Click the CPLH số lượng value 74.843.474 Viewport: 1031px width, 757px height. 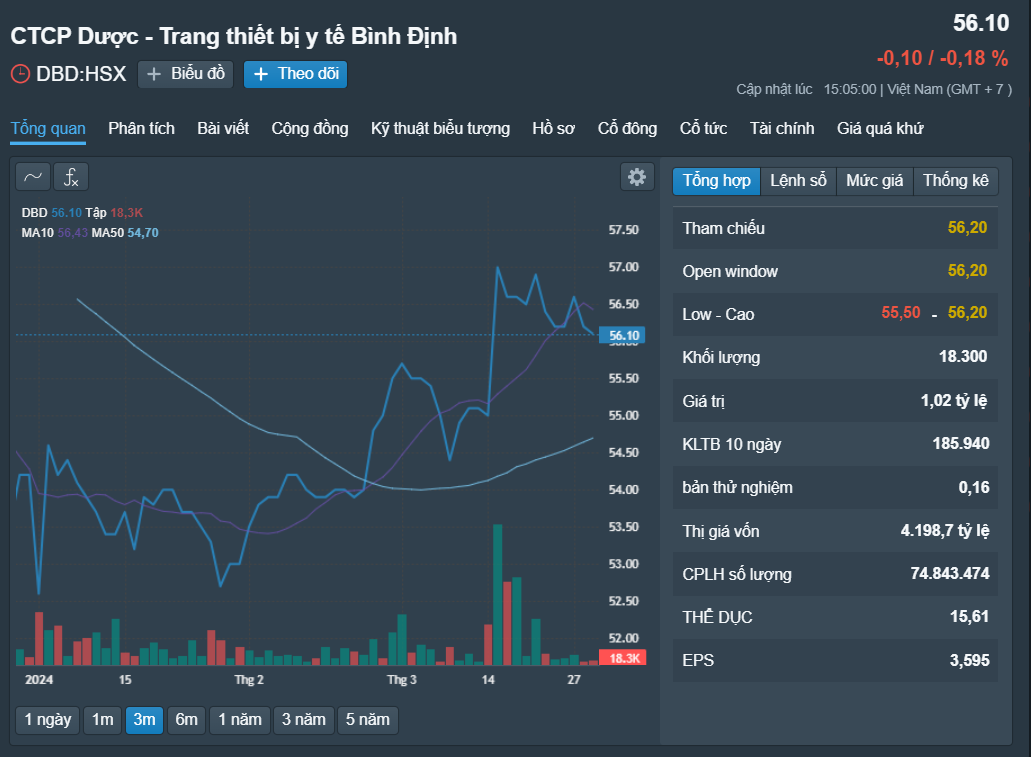click(x=949, y=574)
